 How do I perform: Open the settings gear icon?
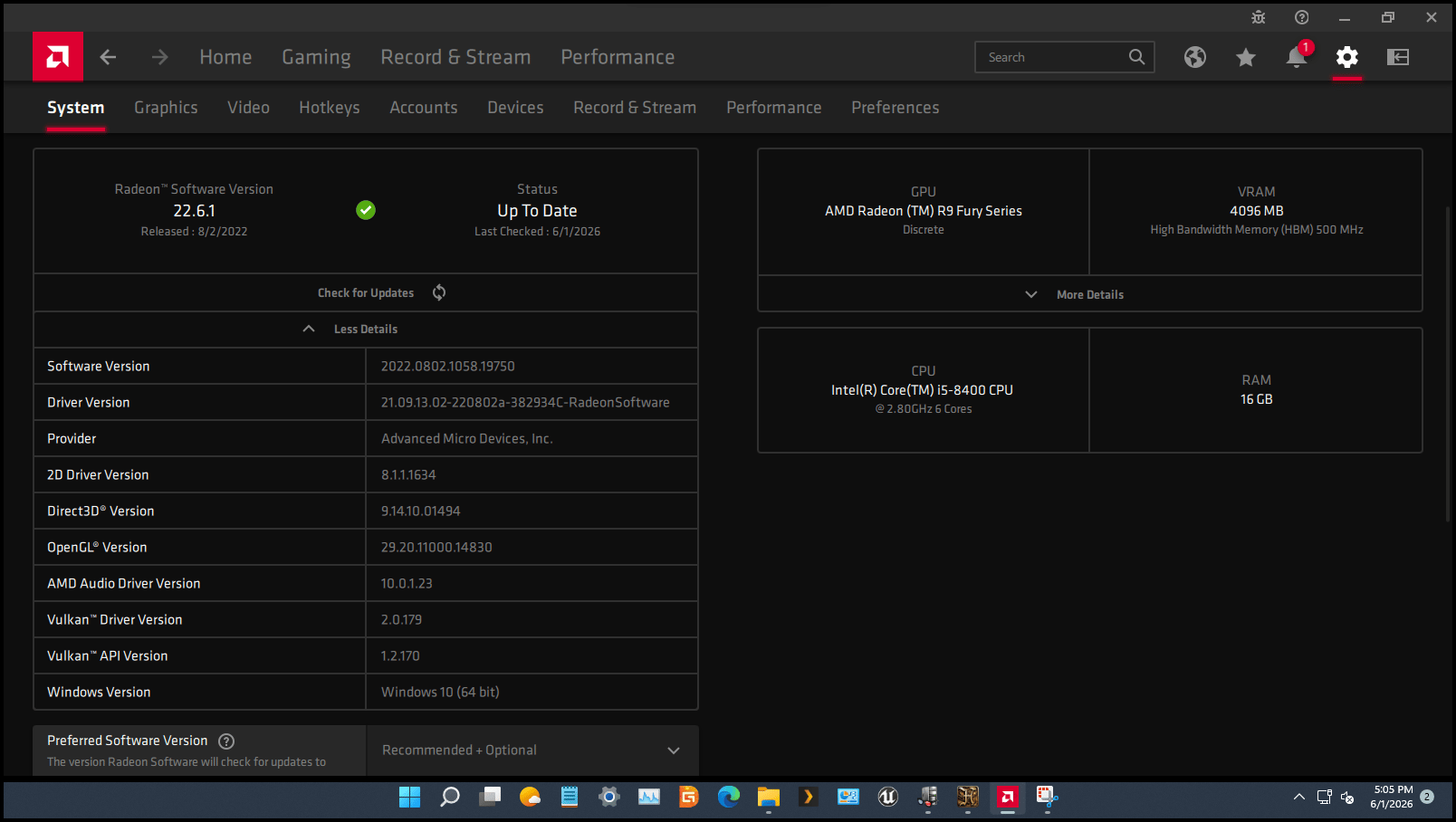[x=1347, y=57]
